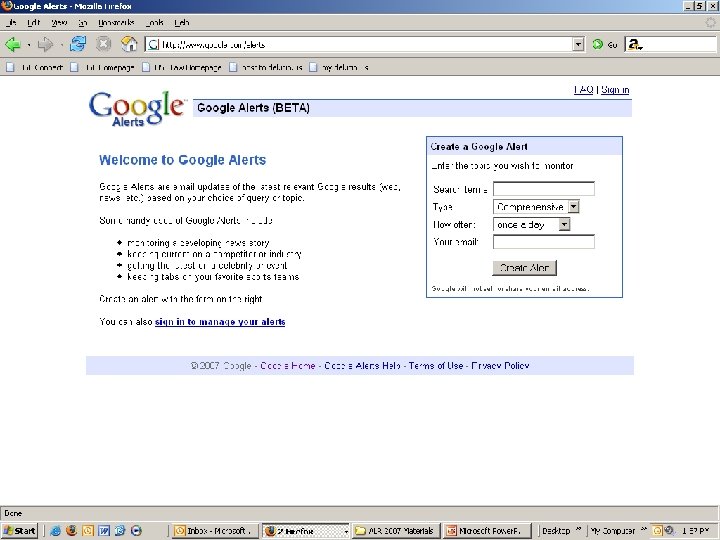The image size is (720, 540).
Task: Open the Privacy Policy footer link
Action: coord(500,366)
